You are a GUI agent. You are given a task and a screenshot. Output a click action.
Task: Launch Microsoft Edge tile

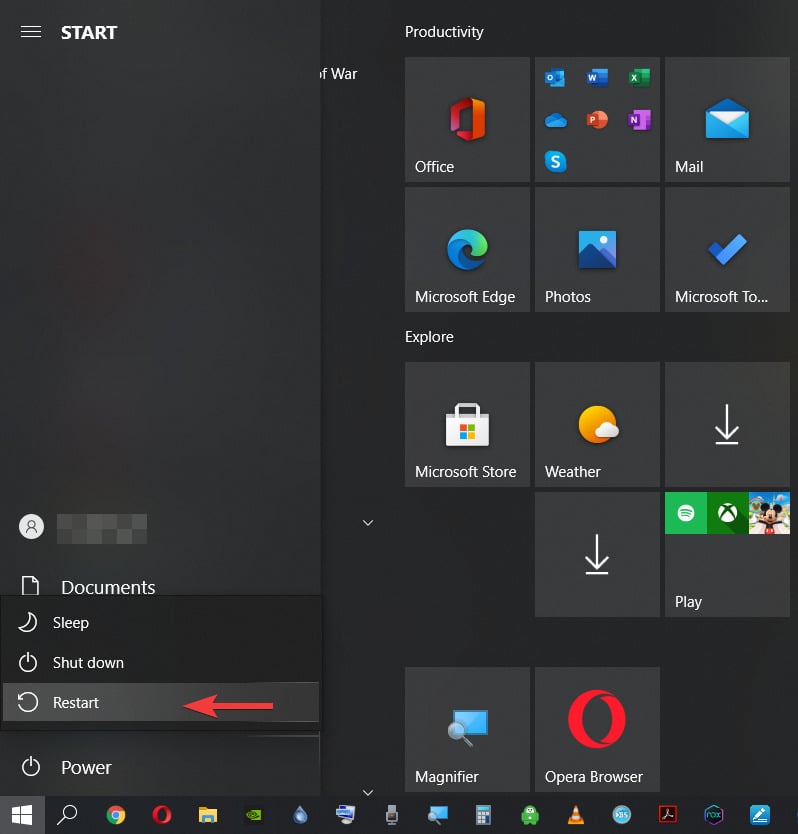point(467,249)
